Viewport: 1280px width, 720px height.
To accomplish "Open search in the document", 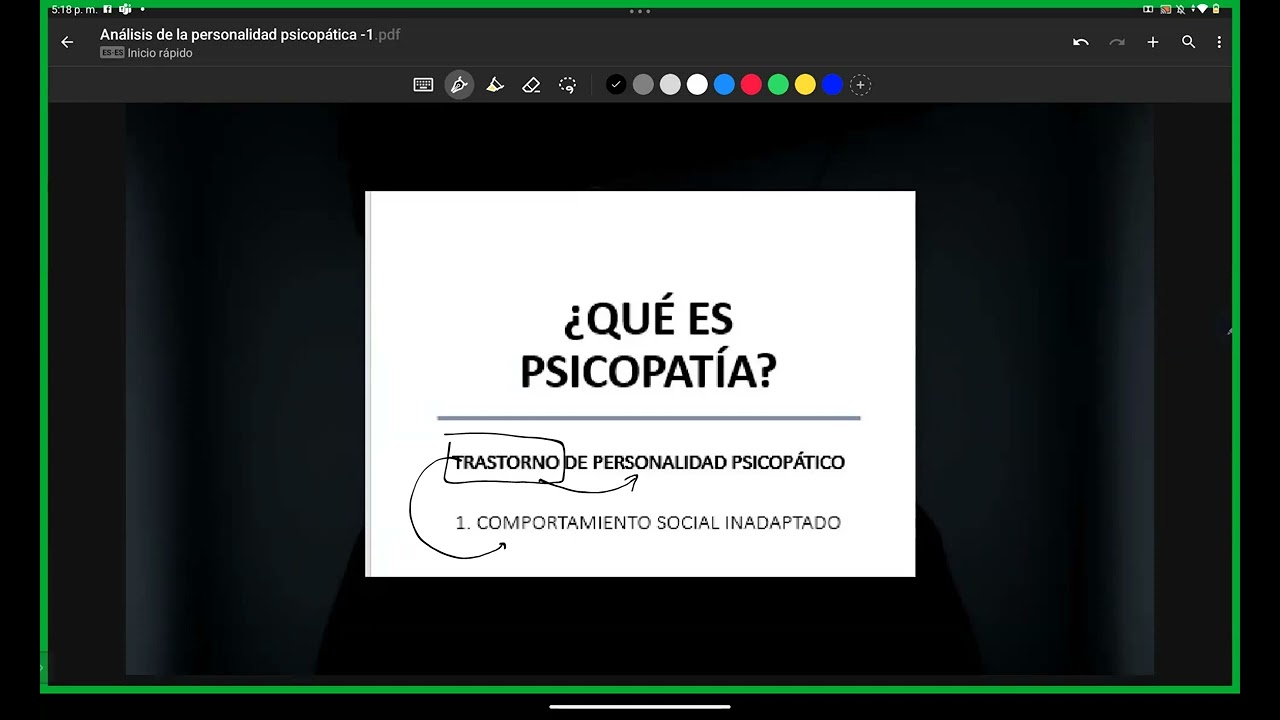I will coord(1188,42).
